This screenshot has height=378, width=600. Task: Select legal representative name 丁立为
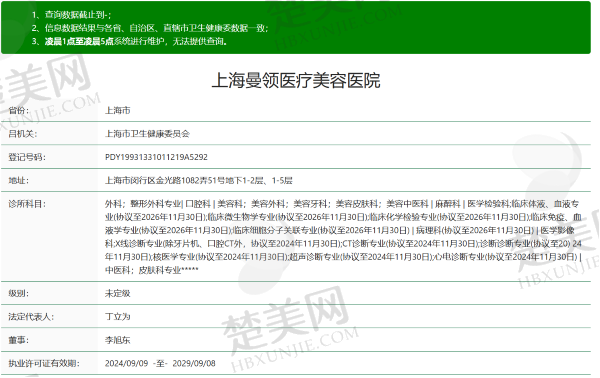[x=118, y=317]
